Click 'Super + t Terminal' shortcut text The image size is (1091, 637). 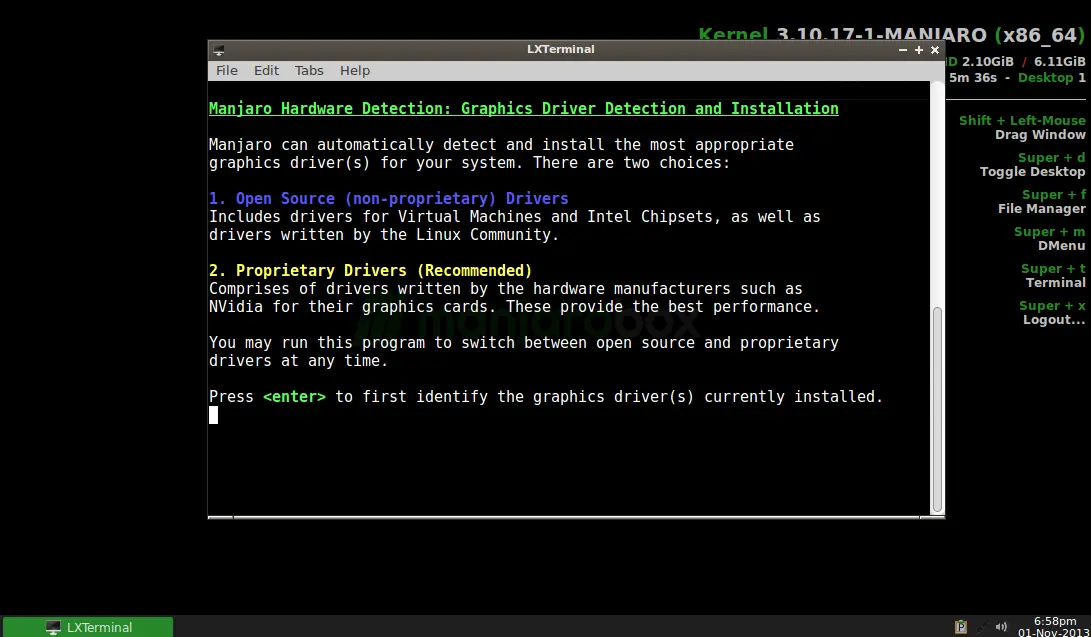point(1053,275)
